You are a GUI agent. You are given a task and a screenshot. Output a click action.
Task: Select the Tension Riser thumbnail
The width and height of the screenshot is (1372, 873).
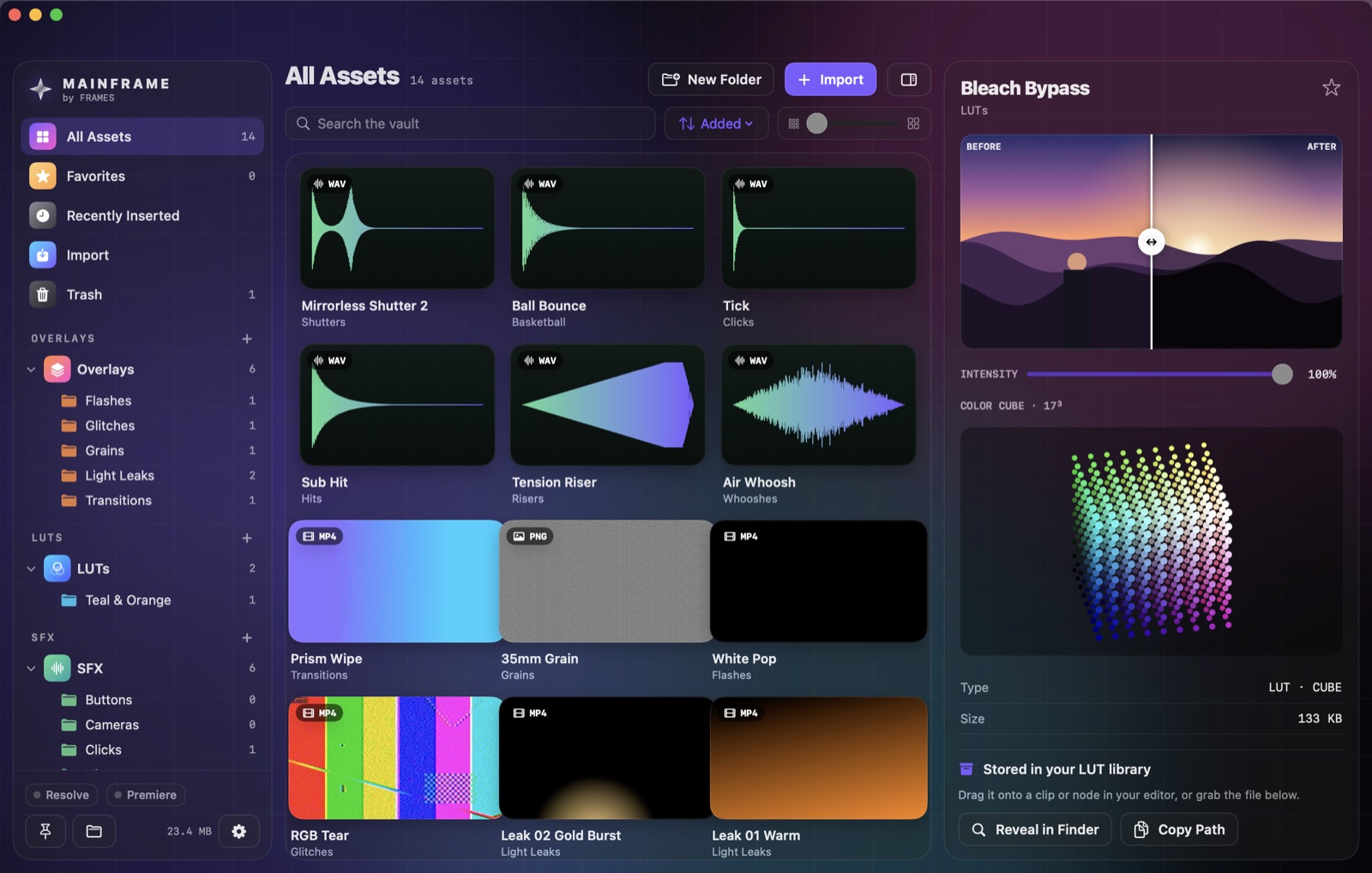[x=607, y=405]
